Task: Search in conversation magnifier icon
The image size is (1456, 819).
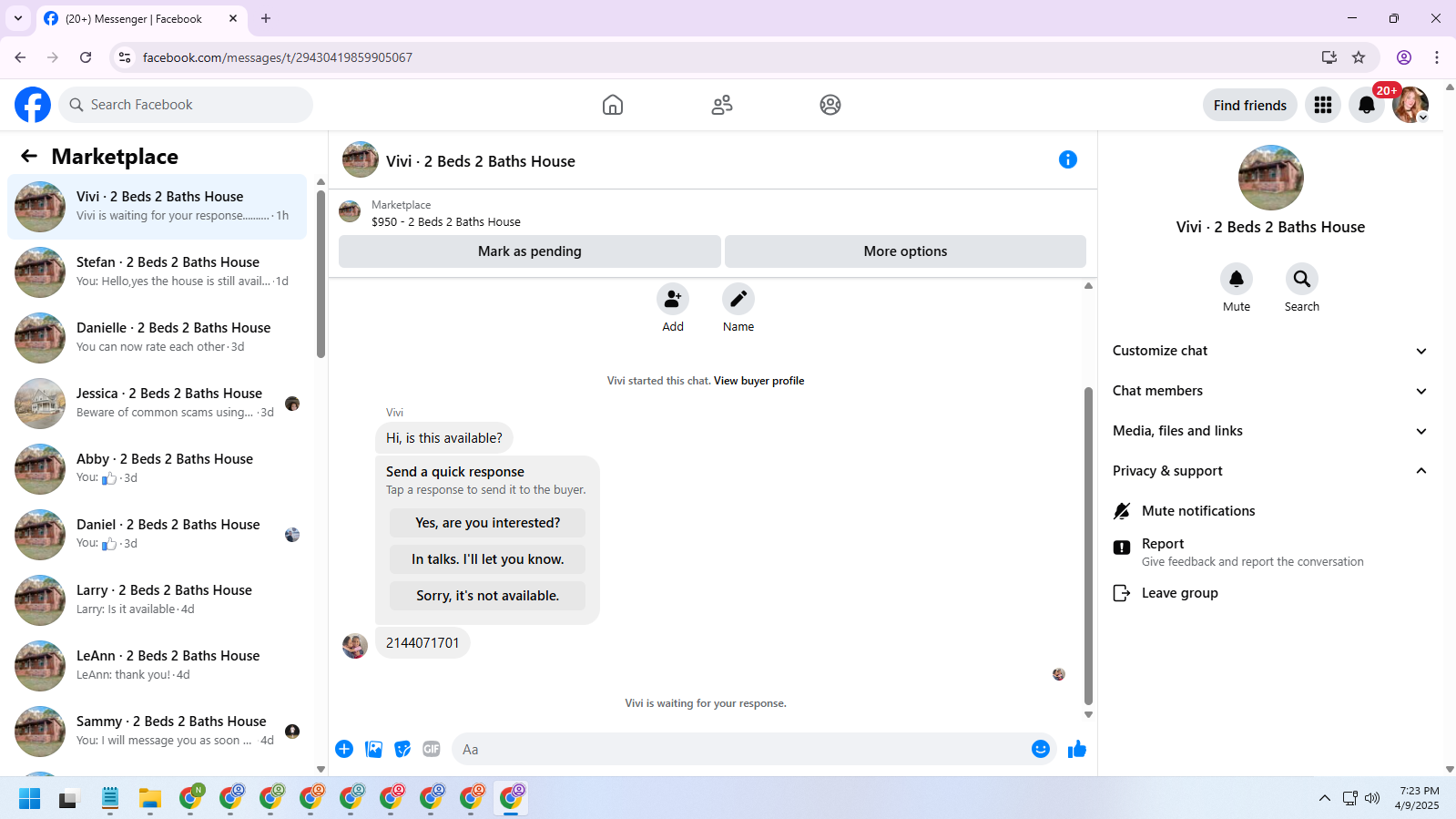Action: click(1302, 279)
